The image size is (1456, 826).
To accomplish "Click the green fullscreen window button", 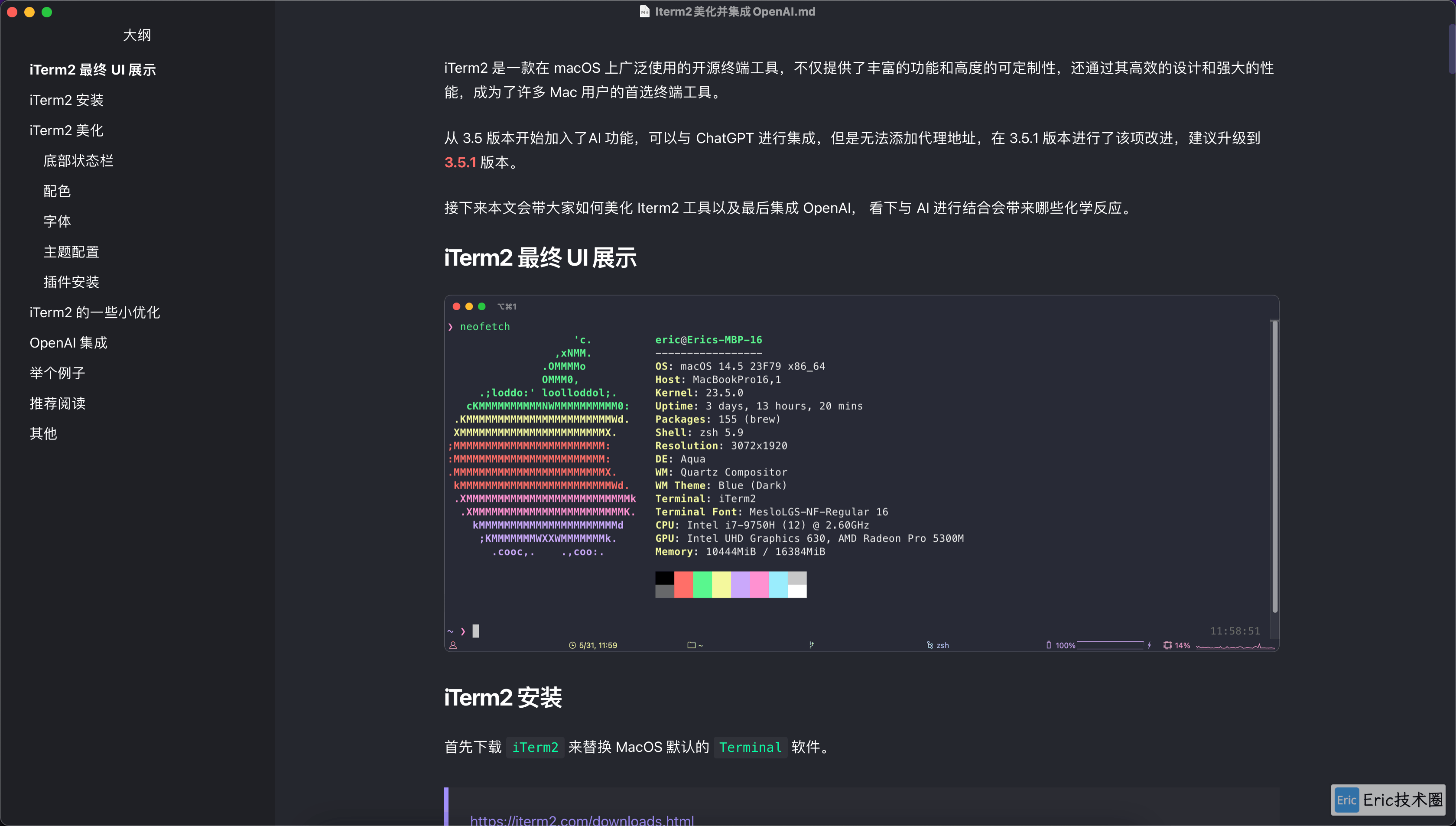I will pos(47,12).
